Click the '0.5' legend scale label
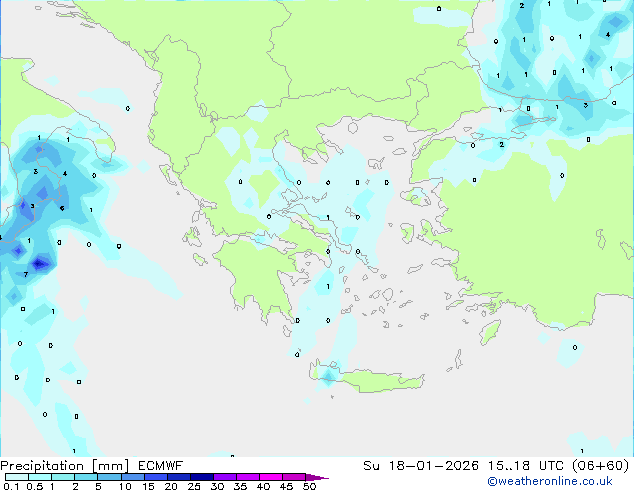The image size is (634, 490). tap(35, 486)
